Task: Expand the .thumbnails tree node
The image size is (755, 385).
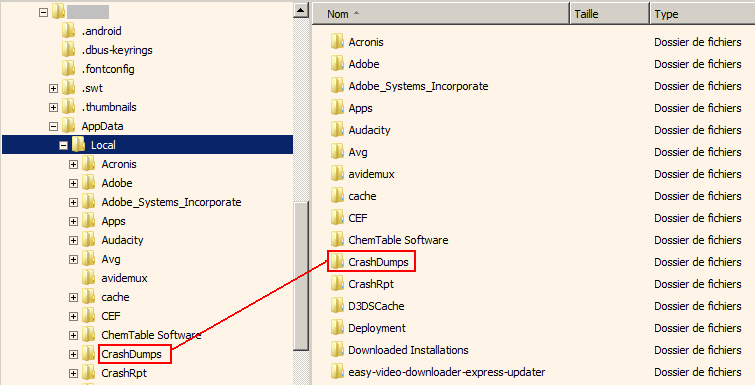Action: tap(53, 107)
